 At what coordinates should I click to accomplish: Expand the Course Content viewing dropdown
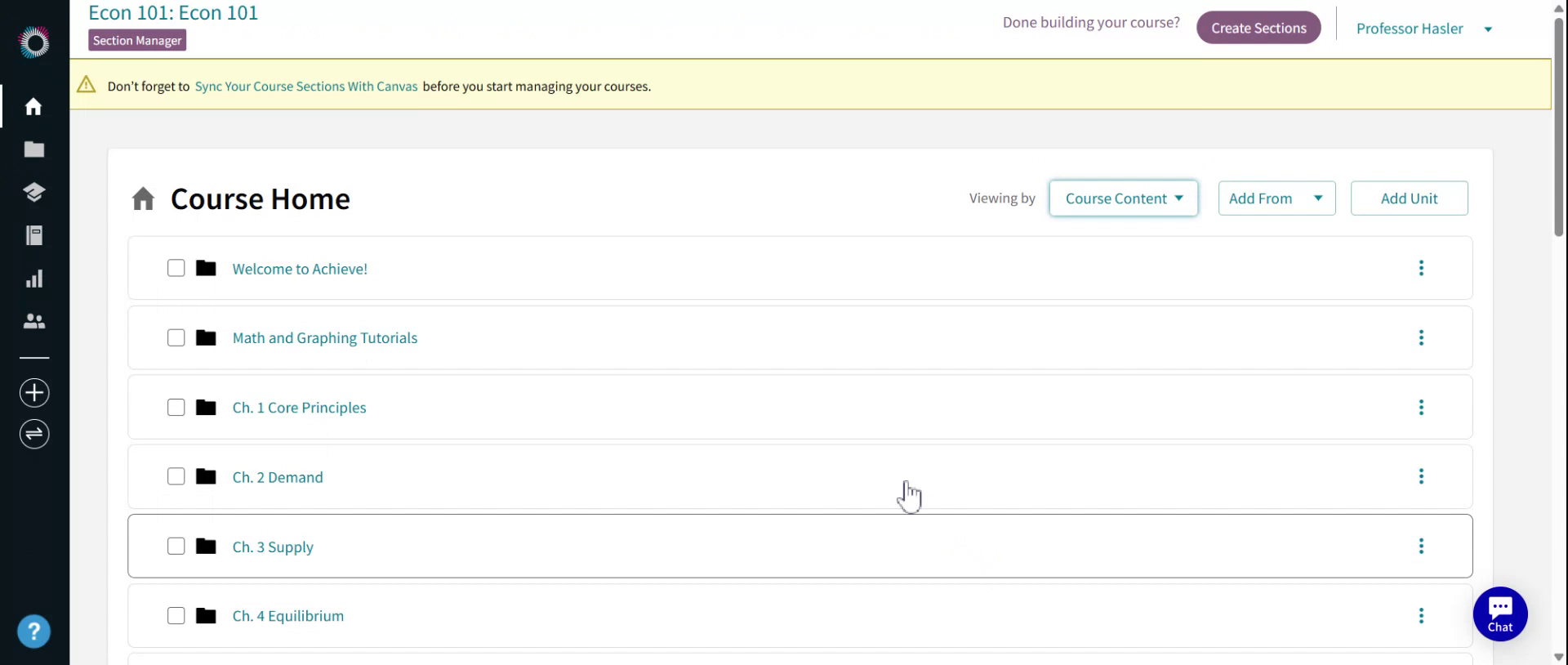[x=1123, y=199]
